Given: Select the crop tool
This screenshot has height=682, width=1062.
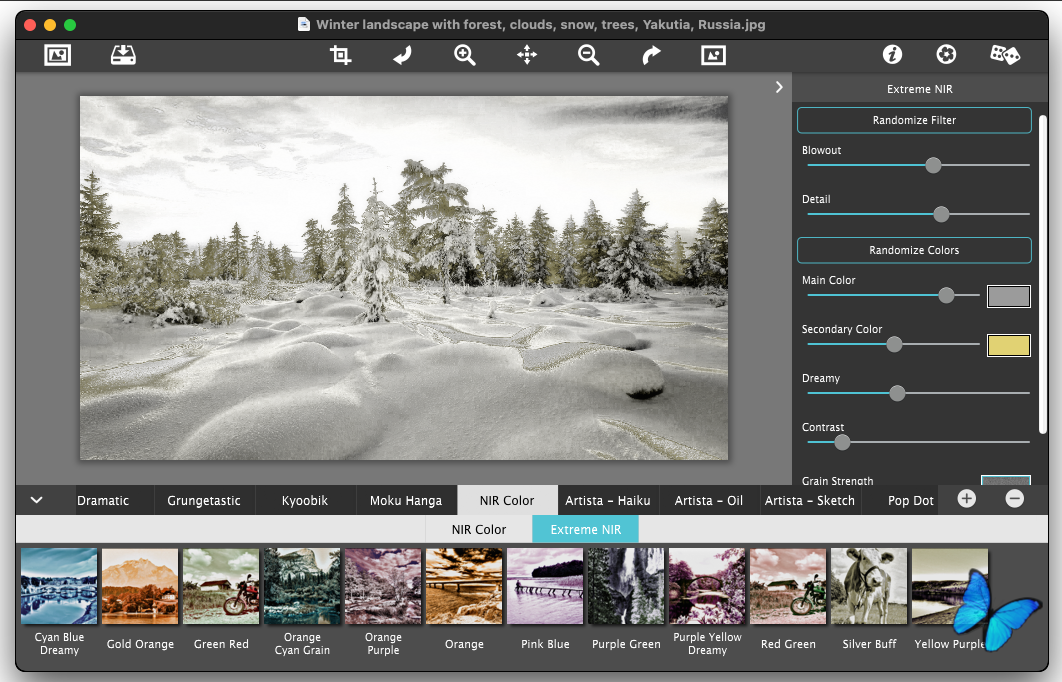Looking at the screenshot, I should coord(340,56).
